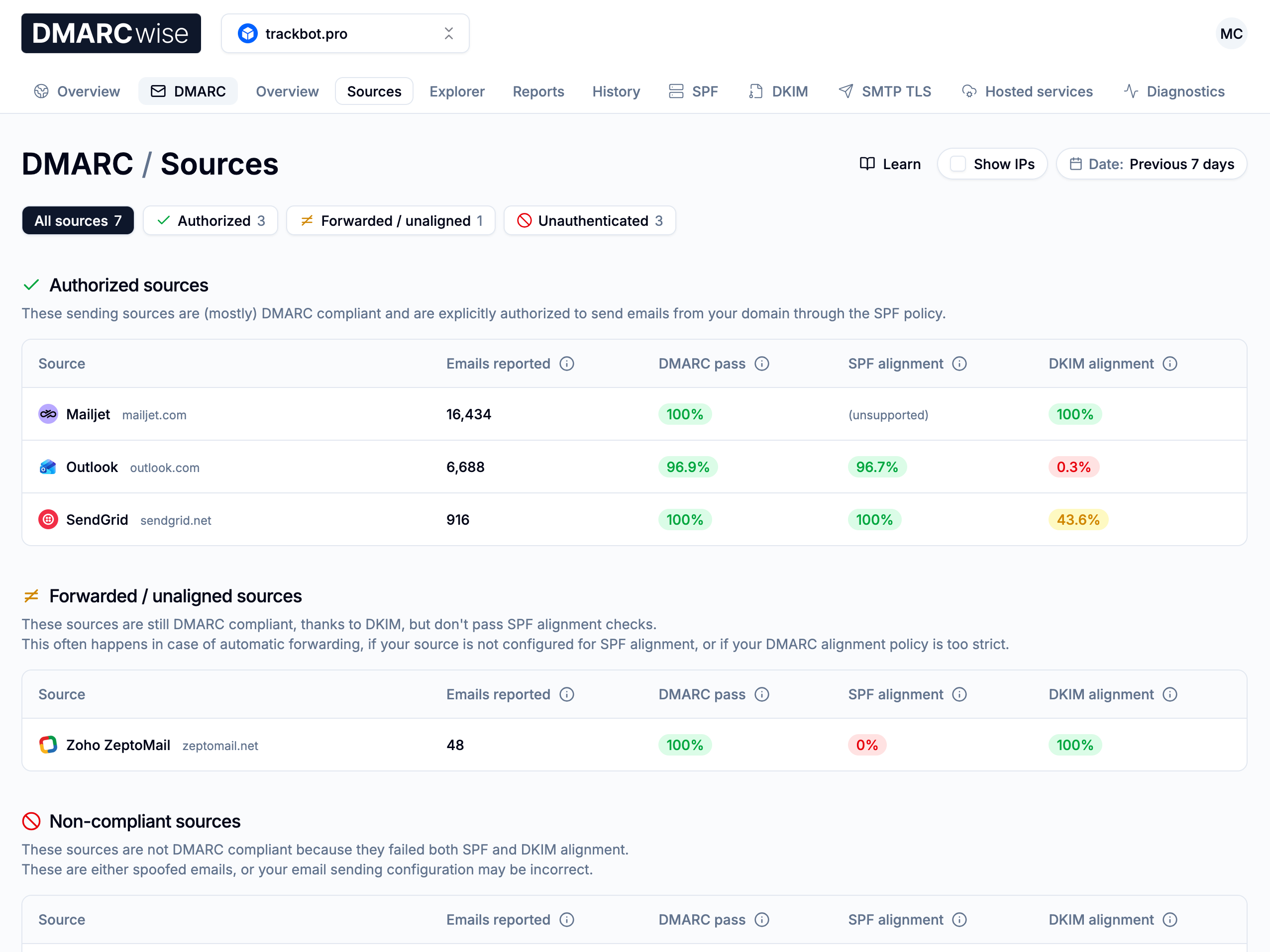
Task: Click DMARC pass info icon in Forwarded table
Action: click(762, 694)
